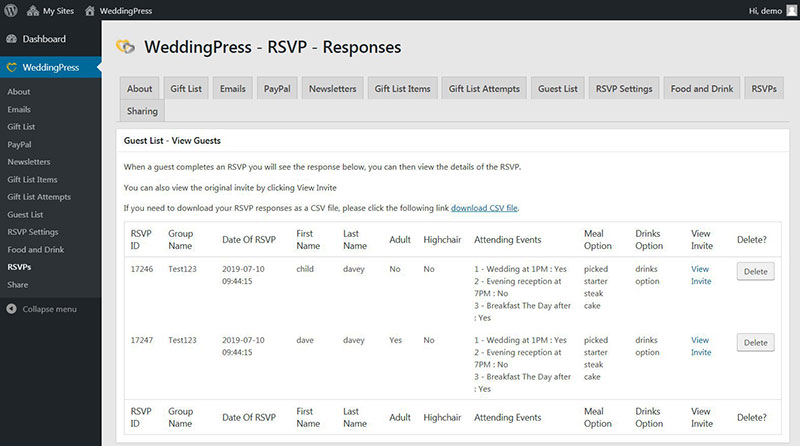
Task: Click Guest List - View Guests heading
Action: click(172, 140)
